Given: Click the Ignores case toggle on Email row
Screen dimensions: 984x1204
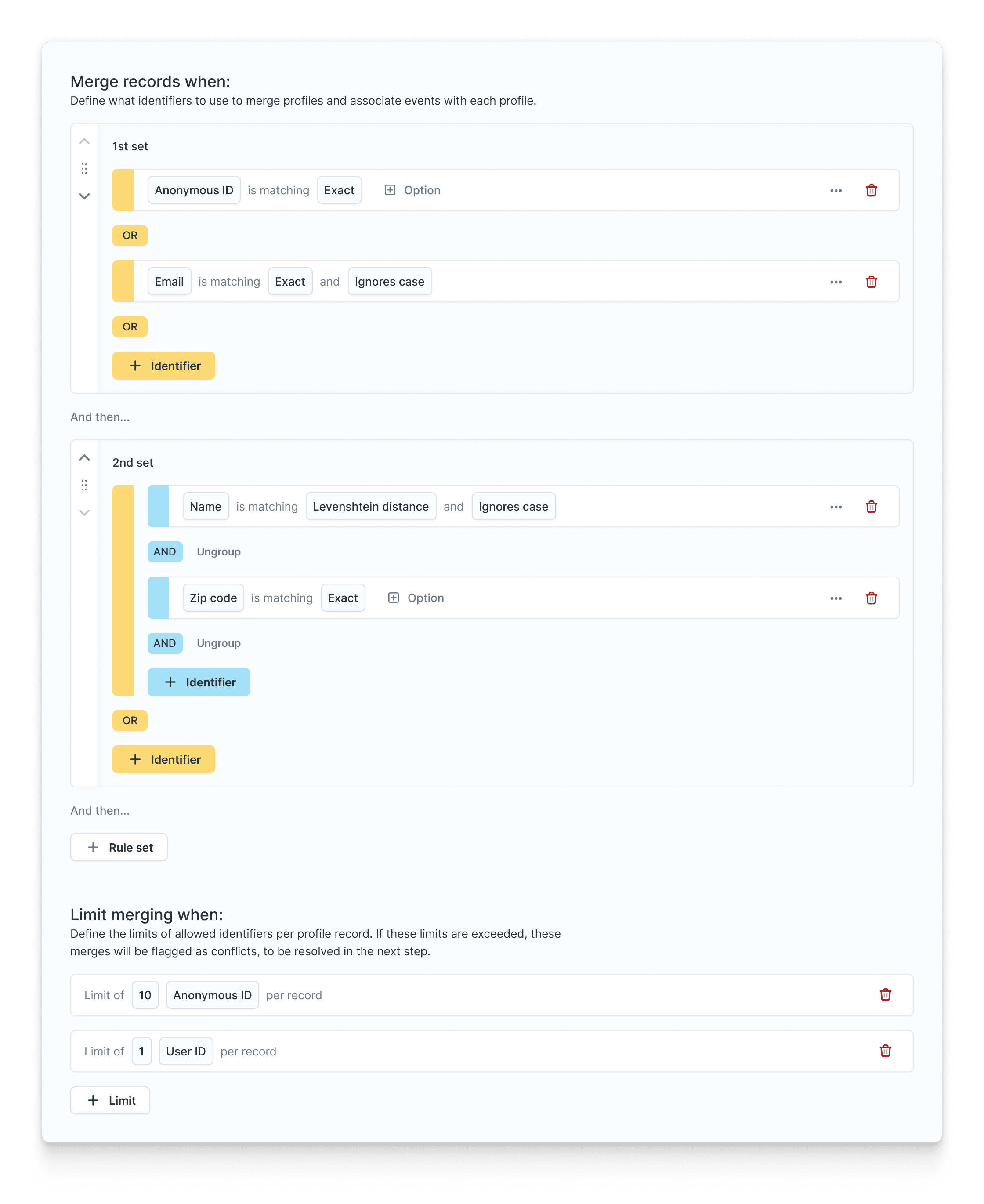Looking at the screenshot, I should pos(390,281).
